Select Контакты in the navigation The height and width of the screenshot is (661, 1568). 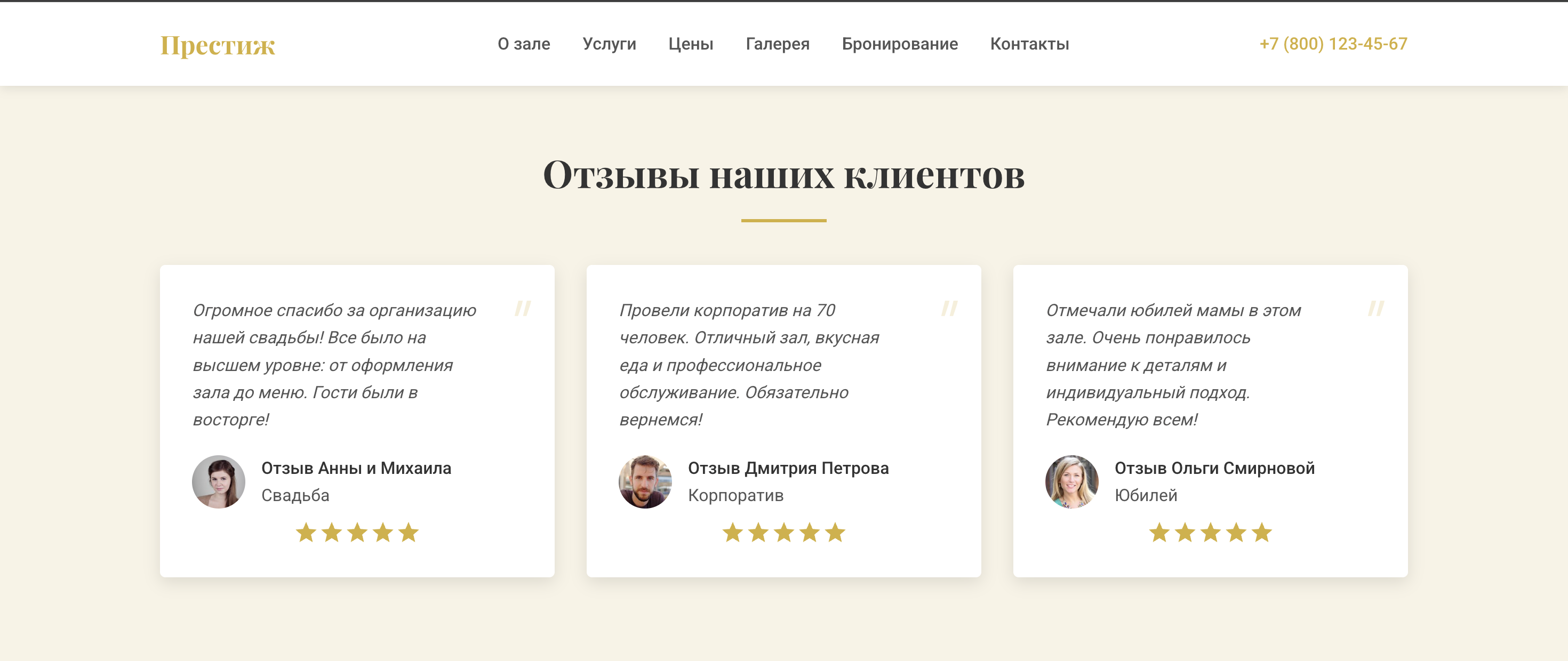(1029, 44)
